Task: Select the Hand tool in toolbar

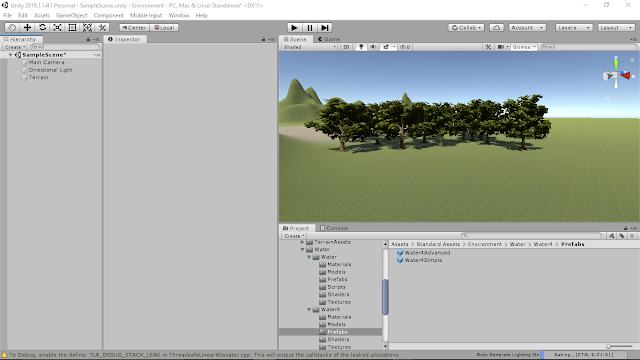Action: click(12, 27)
